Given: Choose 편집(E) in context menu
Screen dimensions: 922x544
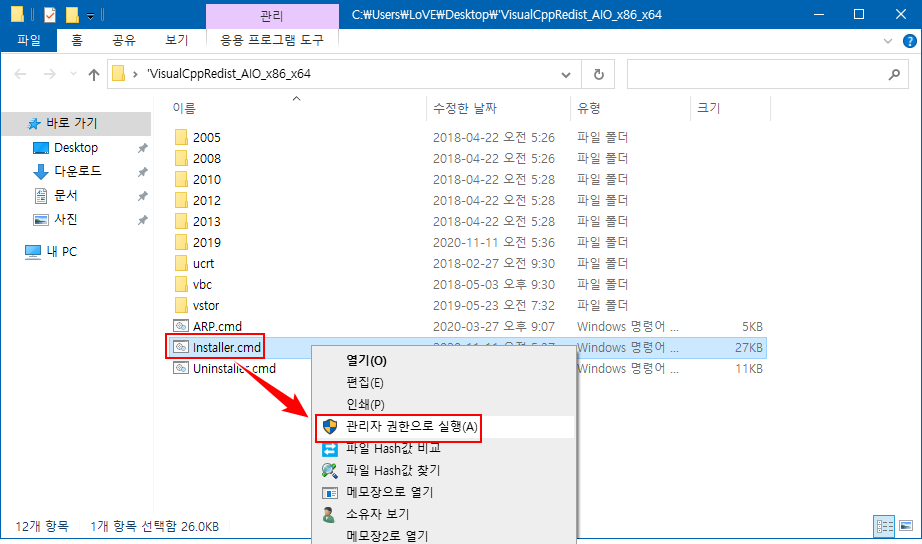Looking at the screenshot, I should pos(444,383).
